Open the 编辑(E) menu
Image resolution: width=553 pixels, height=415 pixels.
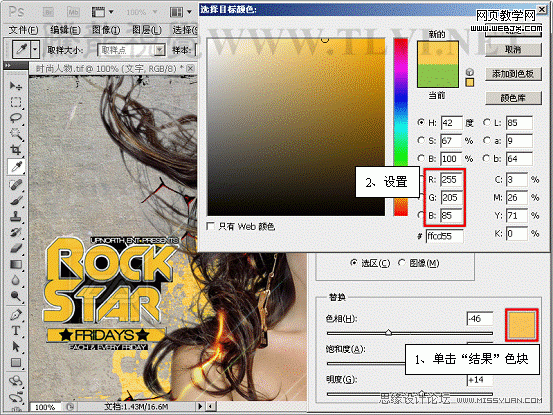click(65, 30)
